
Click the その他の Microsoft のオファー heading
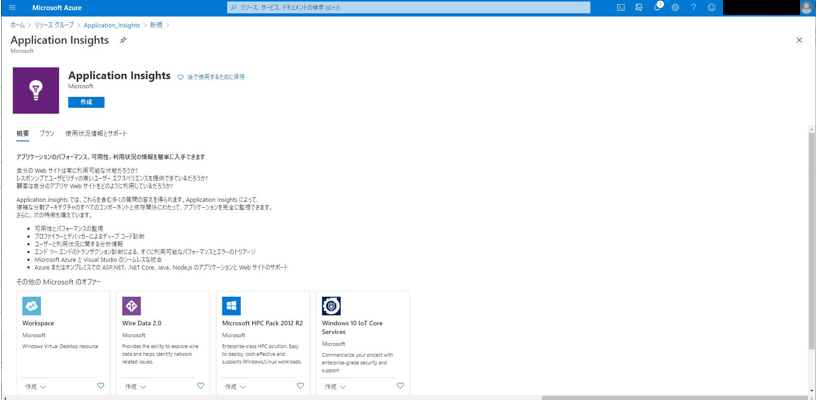(59, 282)
